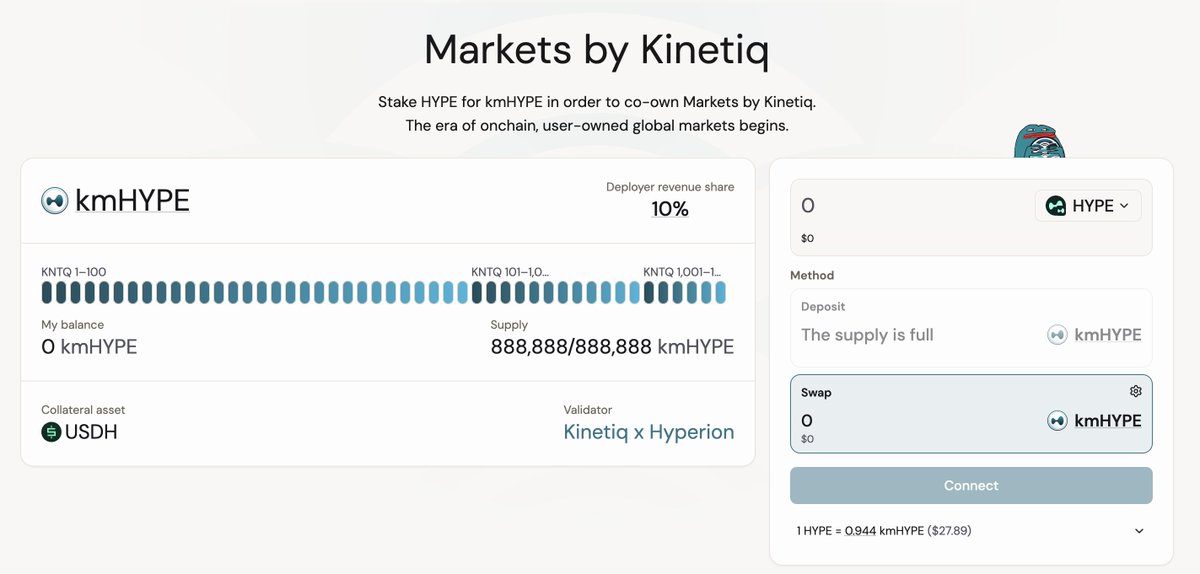Expand the exchange rate details chevron
This screenshot has width=1200, height=574.
(x=1139, y=531)
